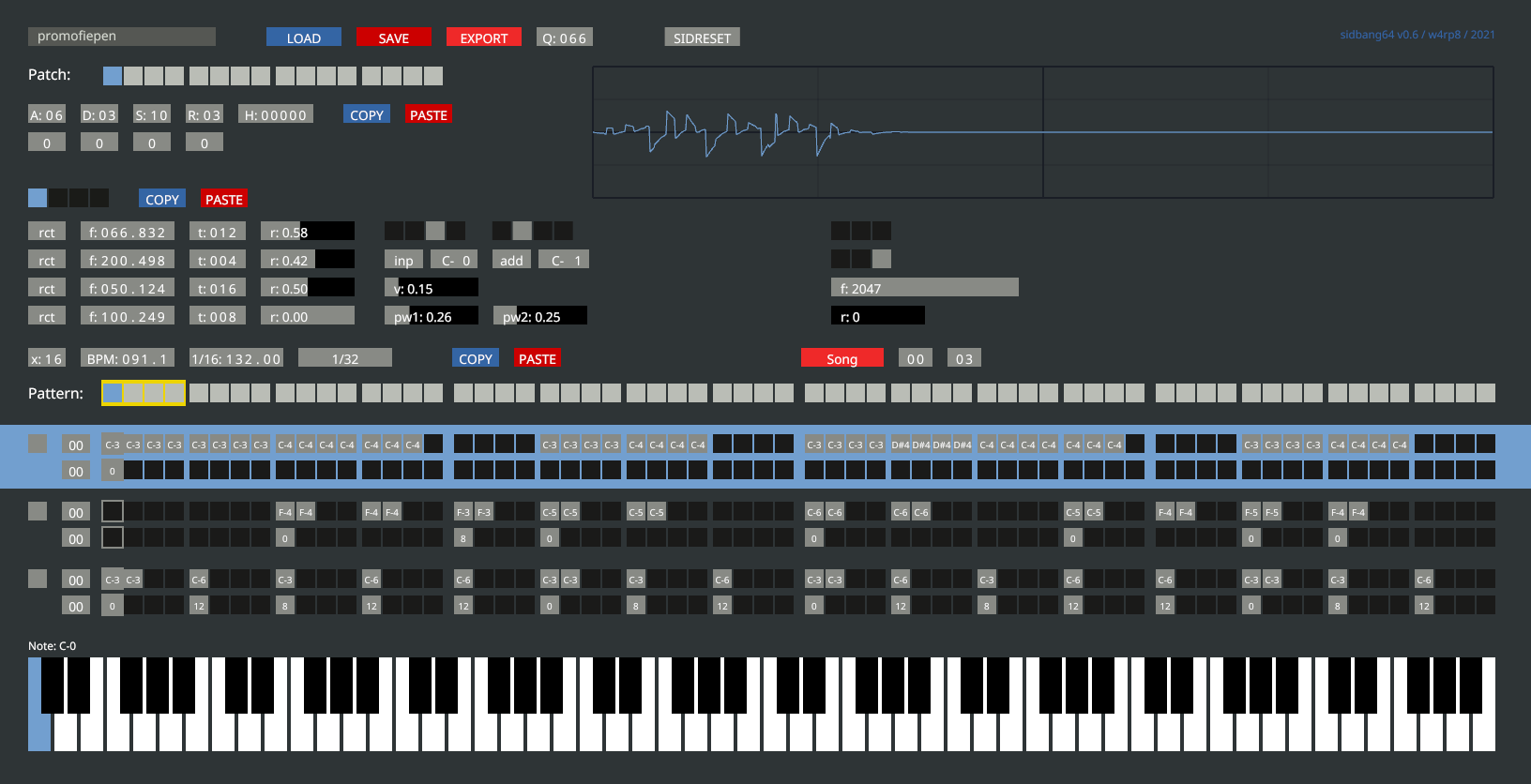This screenshot has height=784, width=1531.
Task: Toggle the red Song mode button
Action: 841,358
